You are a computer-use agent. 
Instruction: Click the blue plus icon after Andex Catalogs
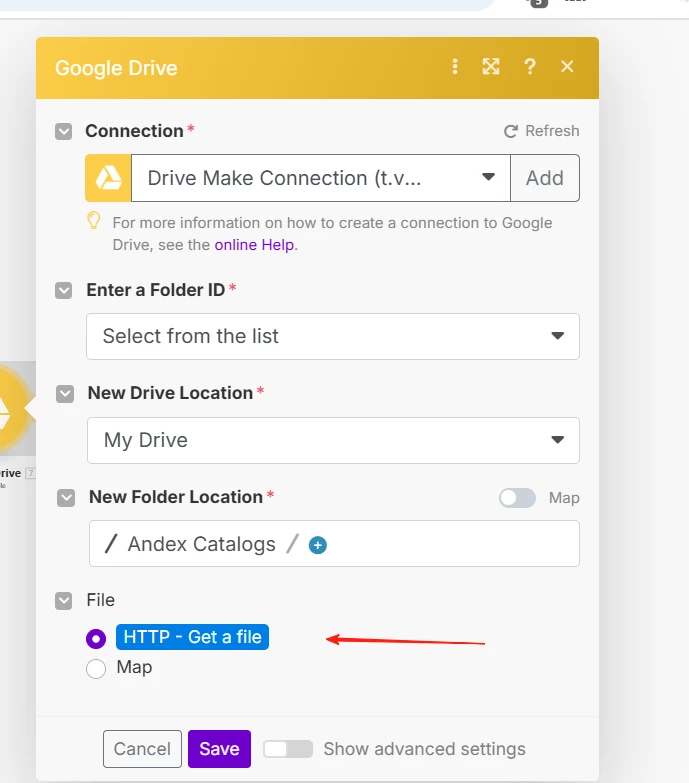click(x=318, y=545)
